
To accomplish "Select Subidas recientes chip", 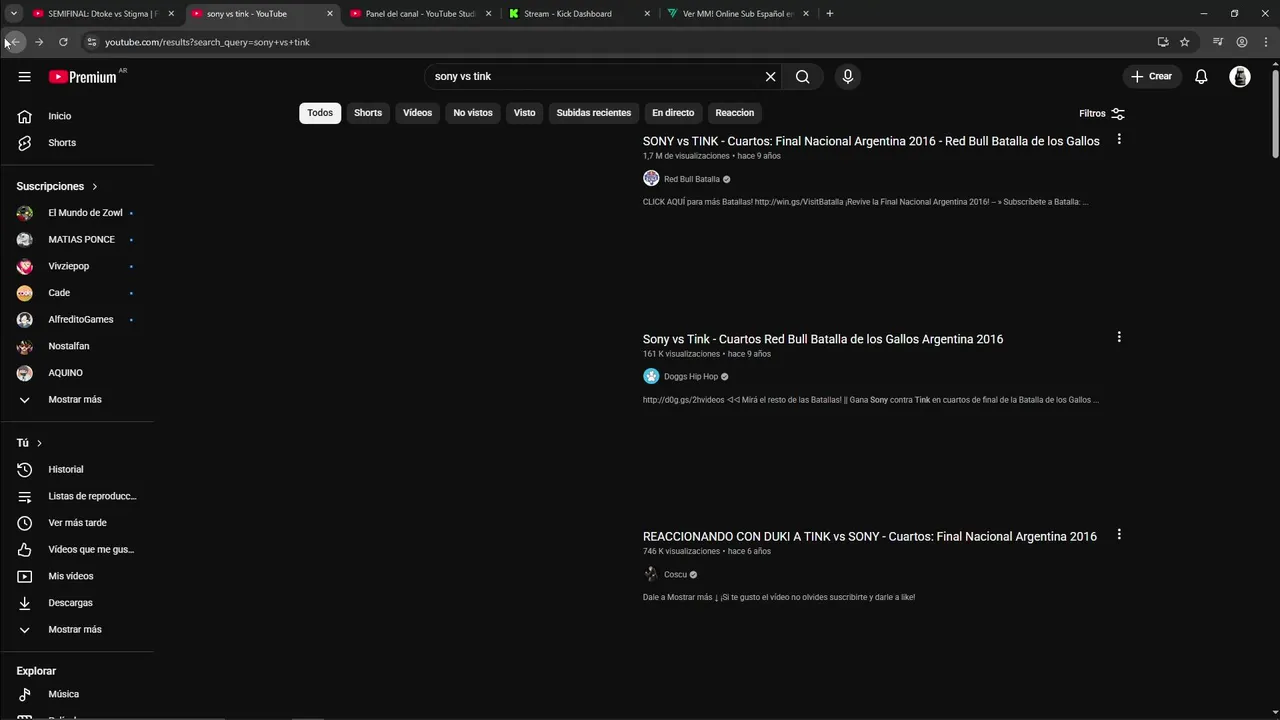I will pos(594,113).
